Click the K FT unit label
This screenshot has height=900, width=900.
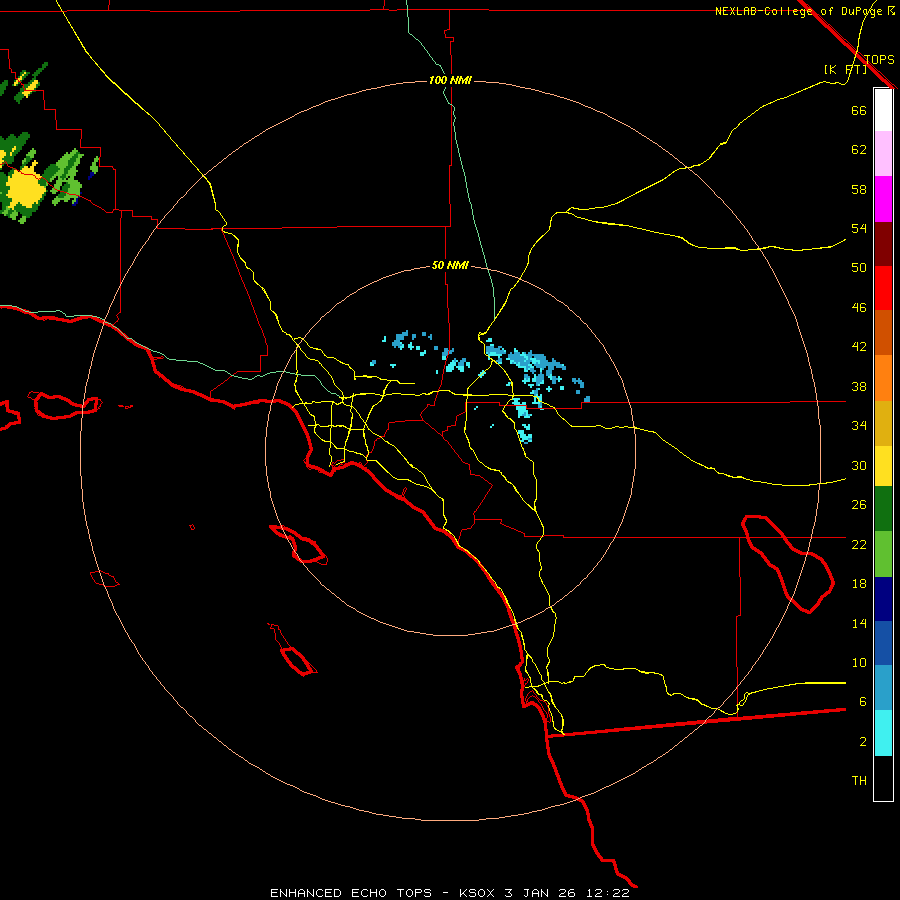(845, 69)
